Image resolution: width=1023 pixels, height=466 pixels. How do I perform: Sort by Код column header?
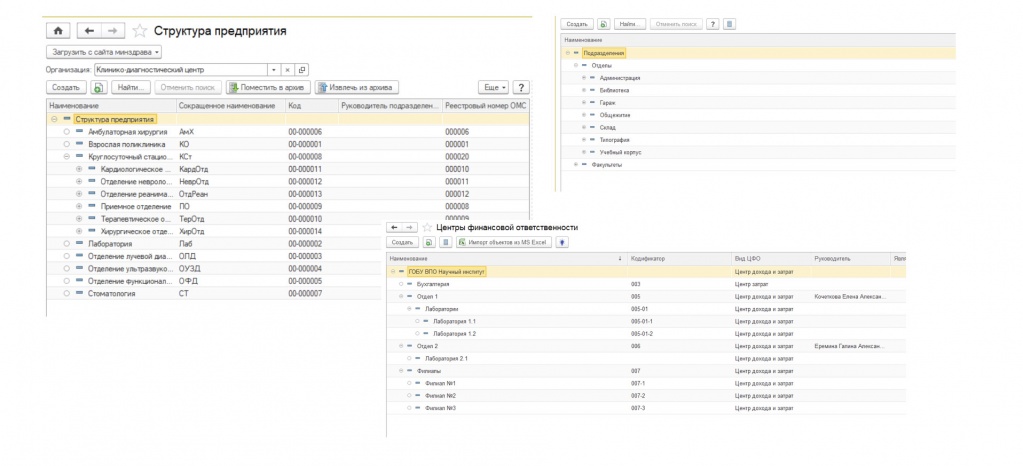point(311,106)
